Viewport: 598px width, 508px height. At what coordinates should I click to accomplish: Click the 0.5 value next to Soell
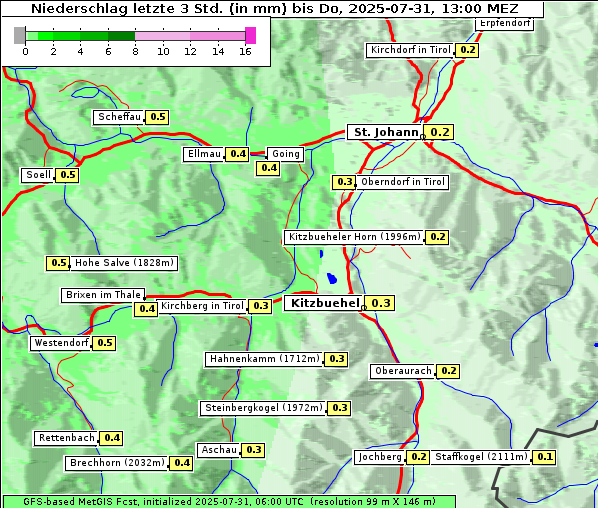tap(67, 175)
